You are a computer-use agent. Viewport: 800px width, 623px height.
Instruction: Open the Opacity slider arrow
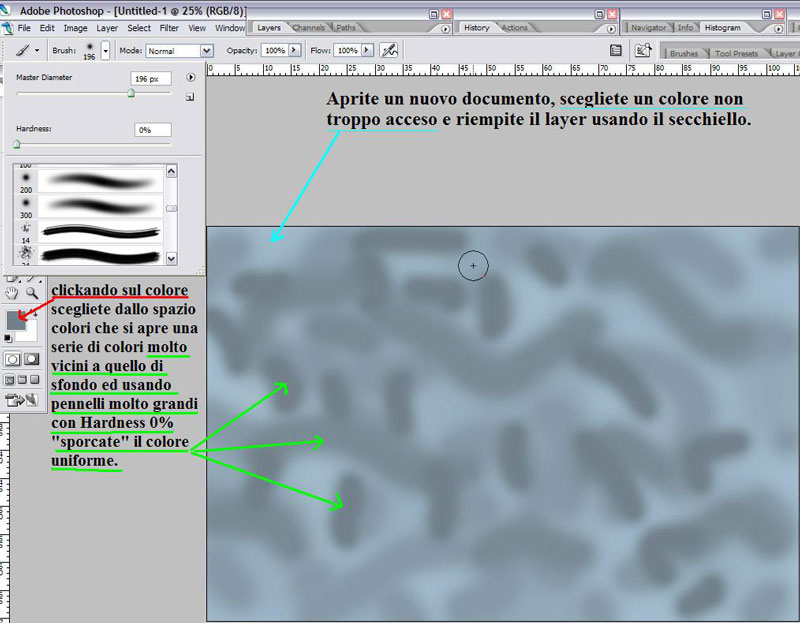click(294, 51)
